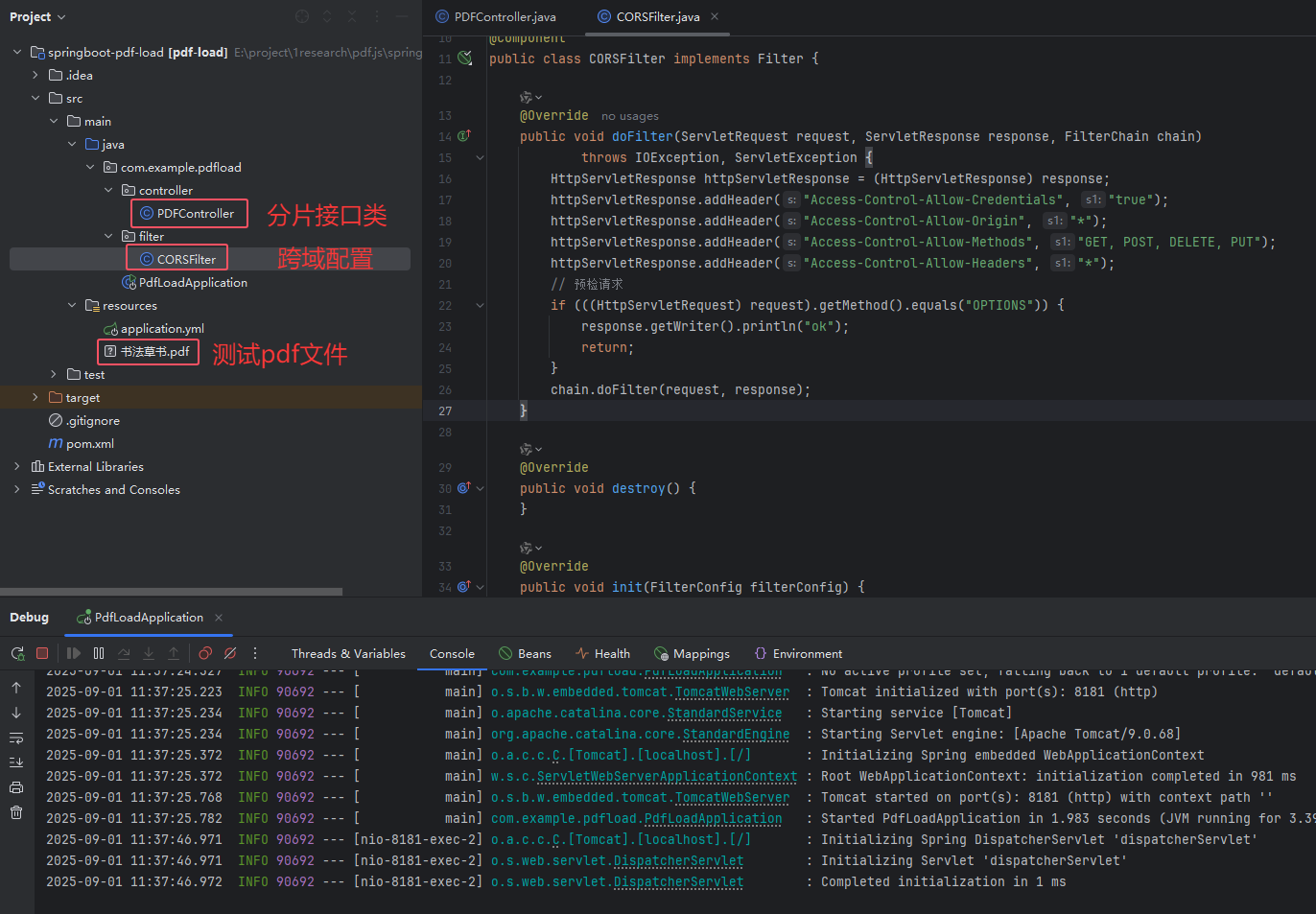Click the Spring bean gutter icon on line 11

(465, 59)
